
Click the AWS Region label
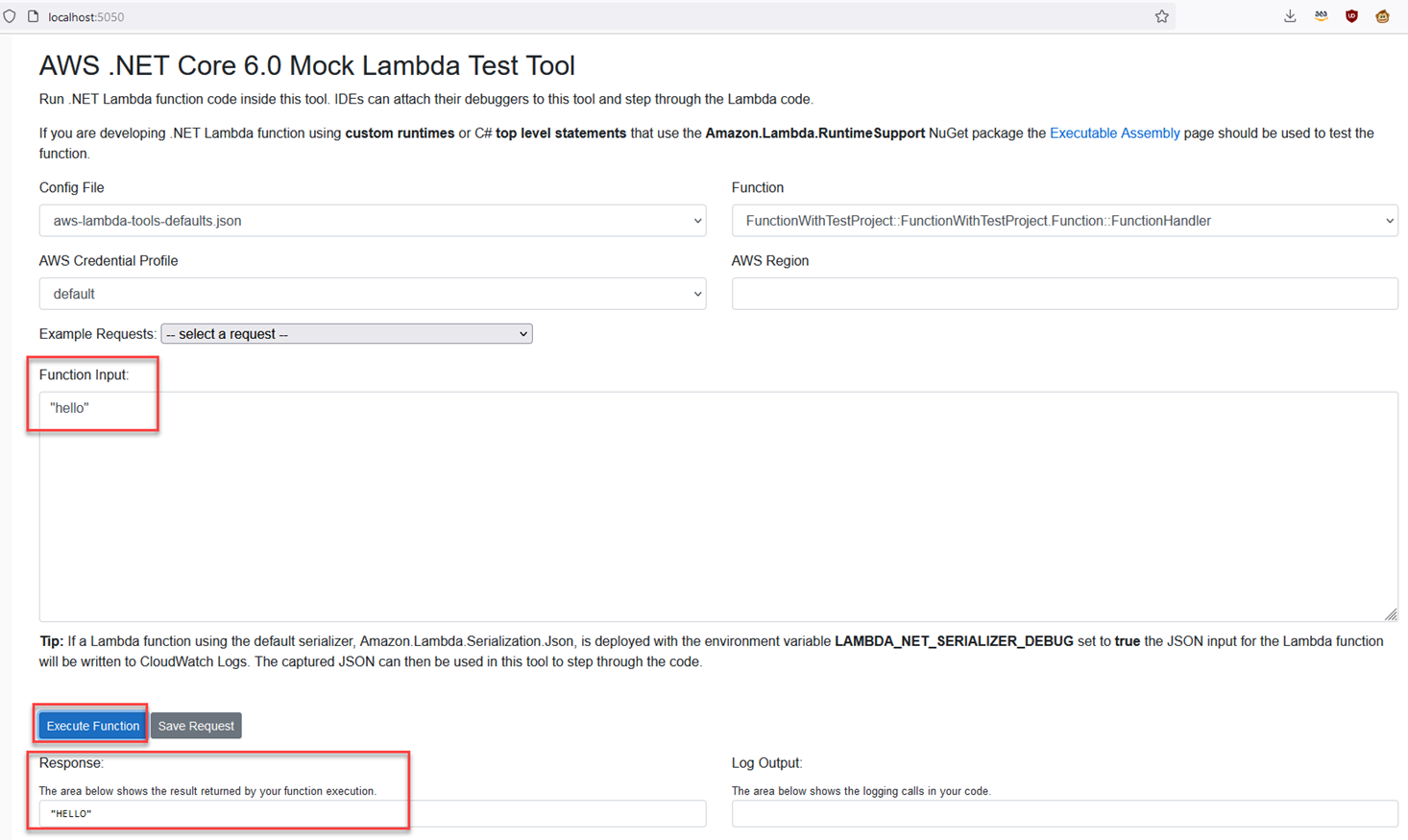click(770, 260)
